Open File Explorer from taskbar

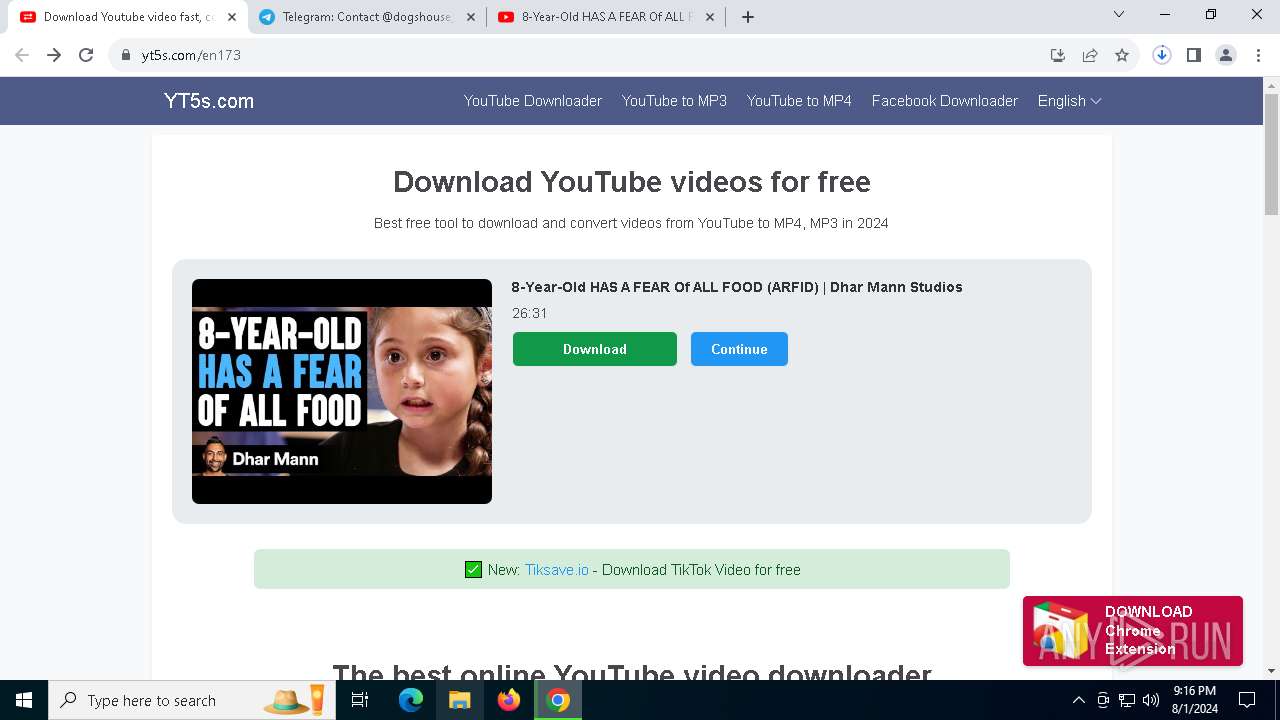pos(460,700)
